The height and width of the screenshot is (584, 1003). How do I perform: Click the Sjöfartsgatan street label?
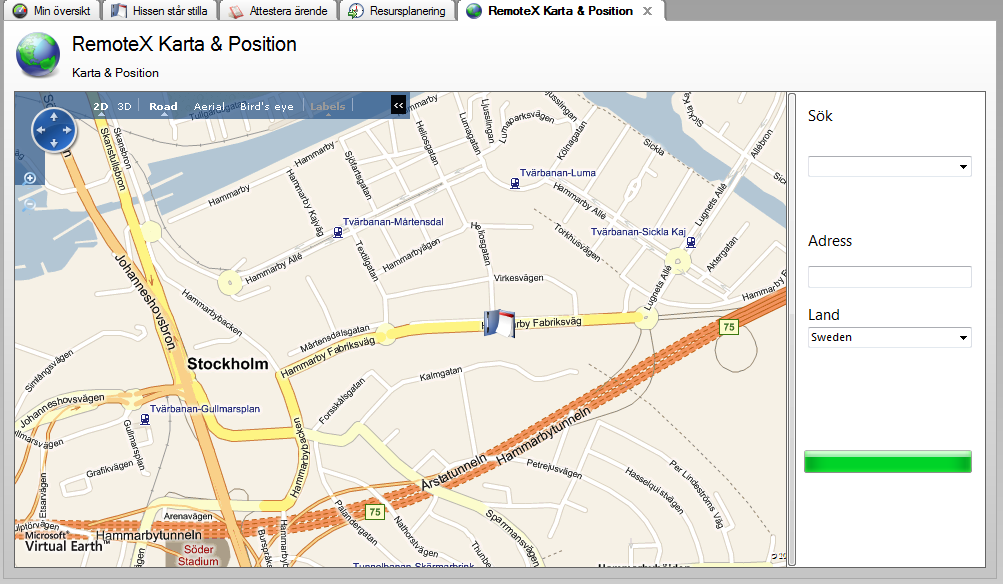358,175
